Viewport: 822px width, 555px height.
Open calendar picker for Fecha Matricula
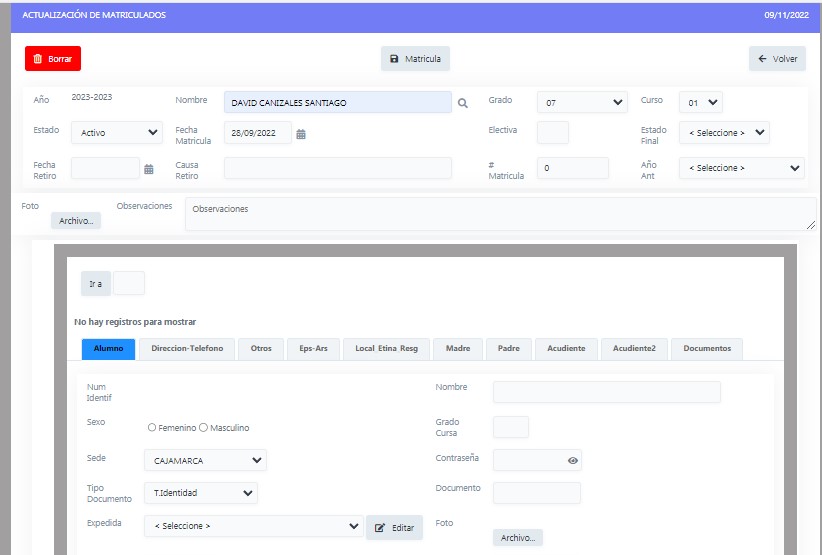click(x=300, y=134)
